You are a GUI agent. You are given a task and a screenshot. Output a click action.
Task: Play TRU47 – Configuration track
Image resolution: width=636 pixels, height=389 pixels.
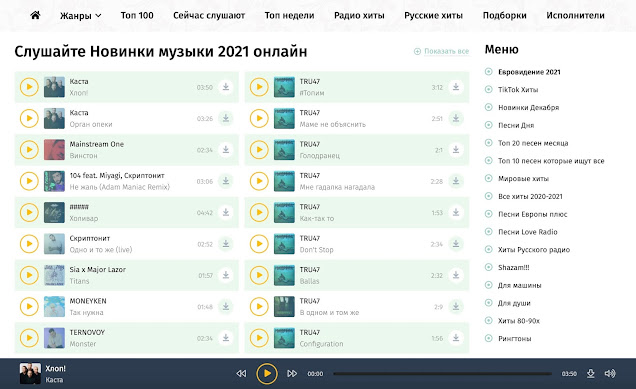pos(259,338)
